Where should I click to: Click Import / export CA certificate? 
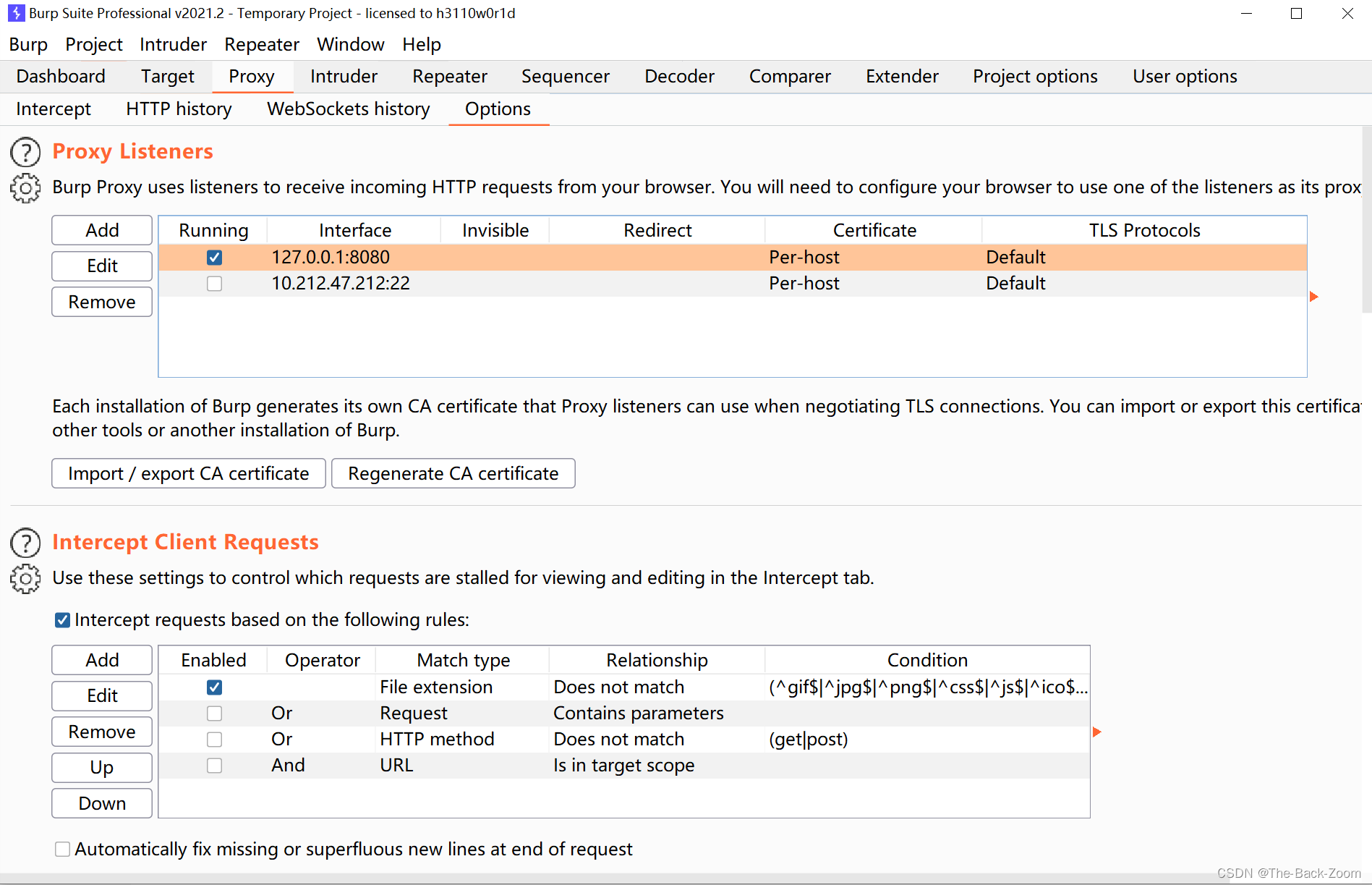click(x=189, y=474)
